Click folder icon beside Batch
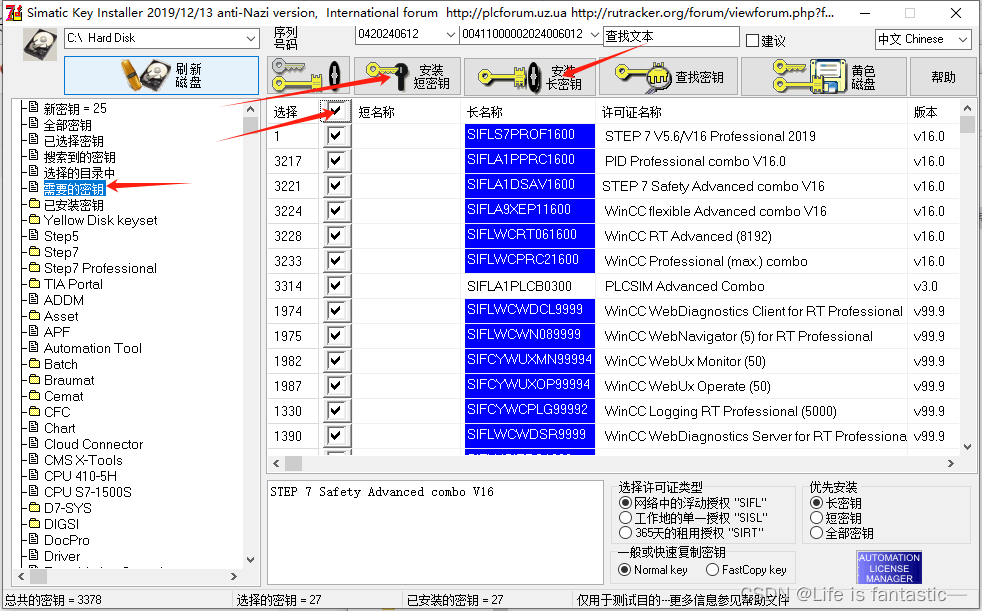The image size is (982, 611). pos(34,364)
